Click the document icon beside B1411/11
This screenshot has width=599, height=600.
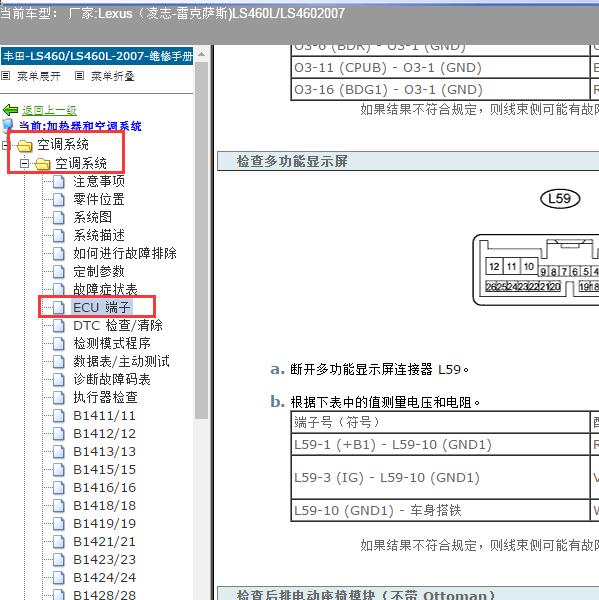coord(59,416)
